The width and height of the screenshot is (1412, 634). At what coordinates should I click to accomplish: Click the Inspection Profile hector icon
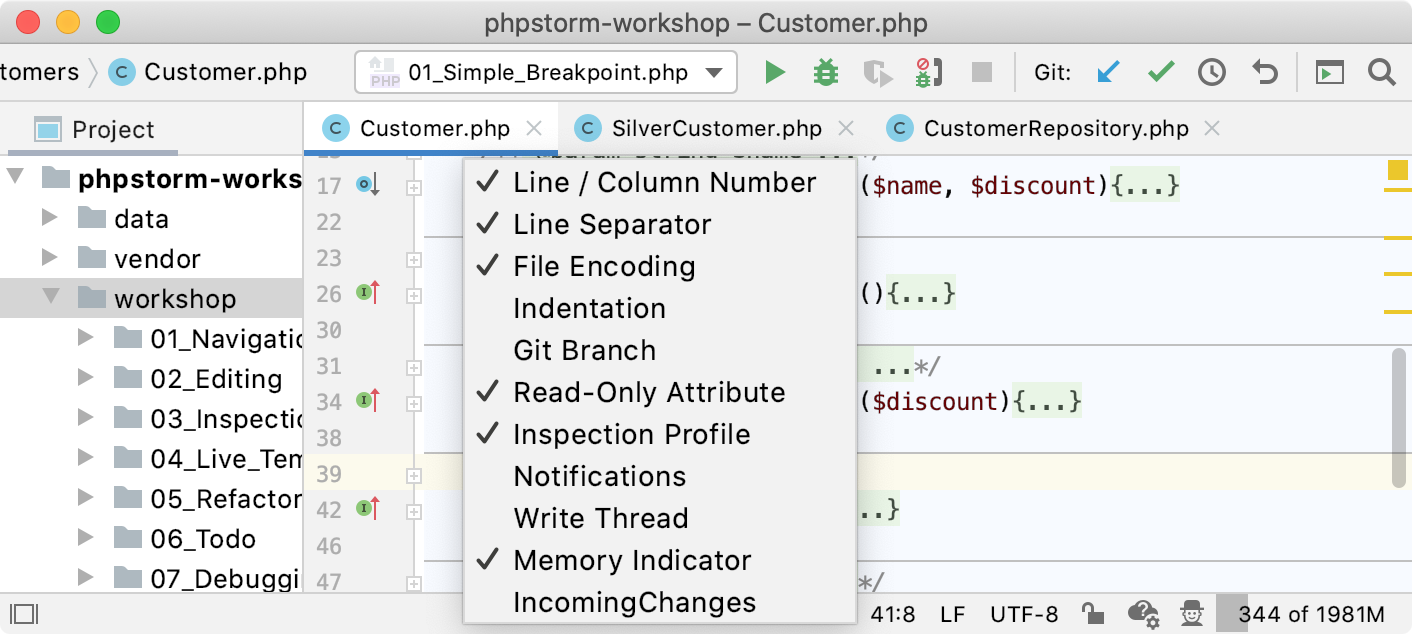coord(1190,613)
